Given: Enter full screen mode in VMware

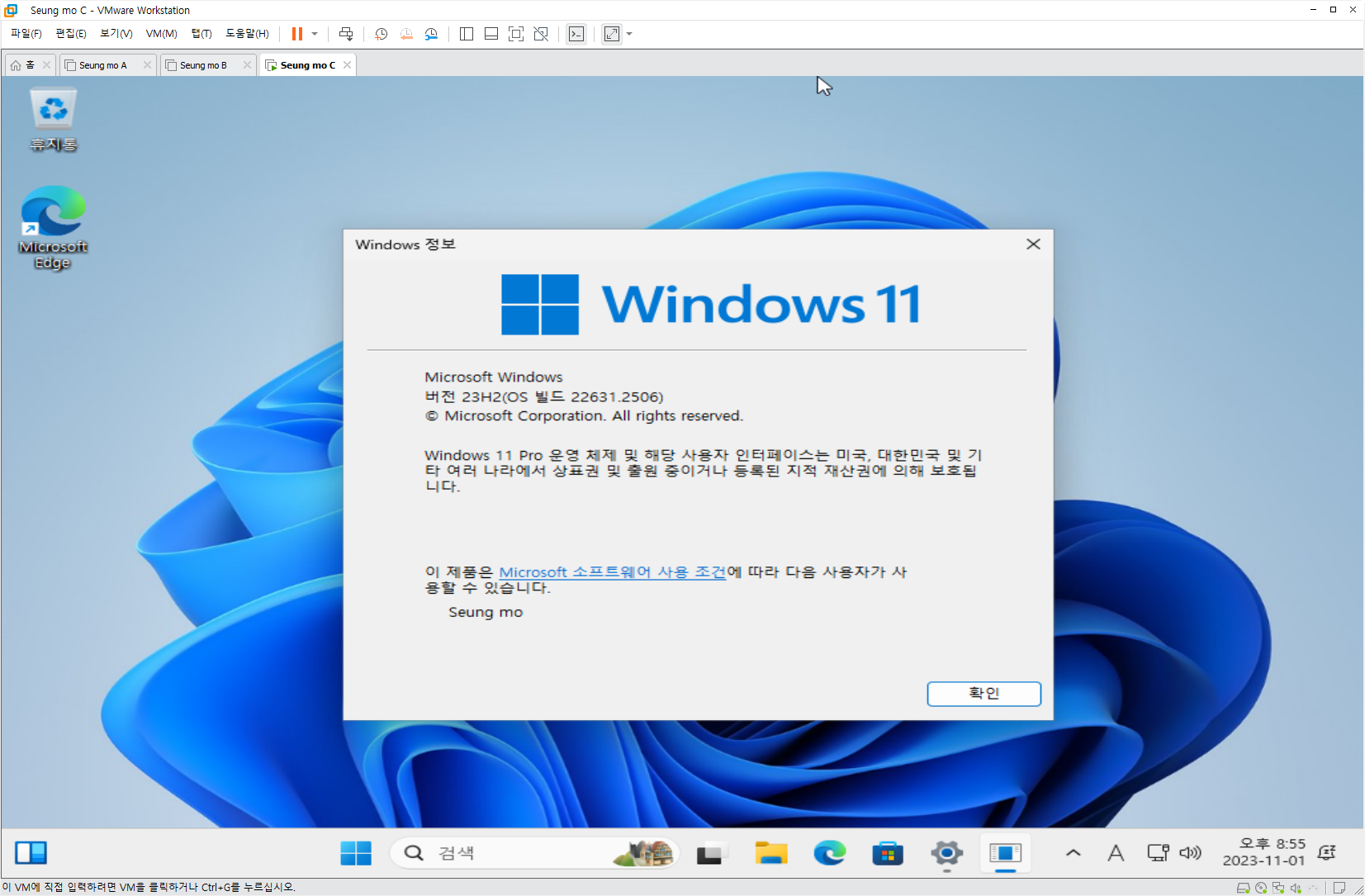Looking at the screenshot, I should pyautogui.click(x=516, y=34).
